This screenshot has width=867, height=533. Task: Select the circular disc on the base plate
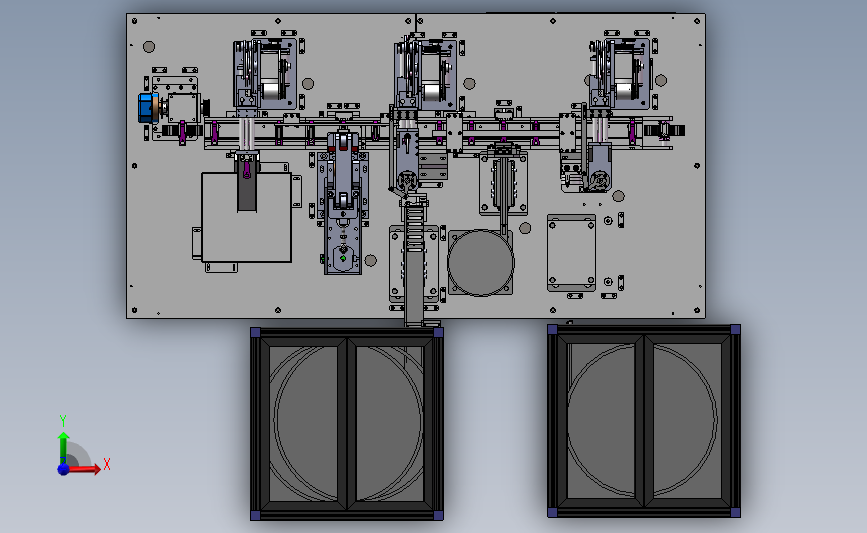click(x=480, y=263)
